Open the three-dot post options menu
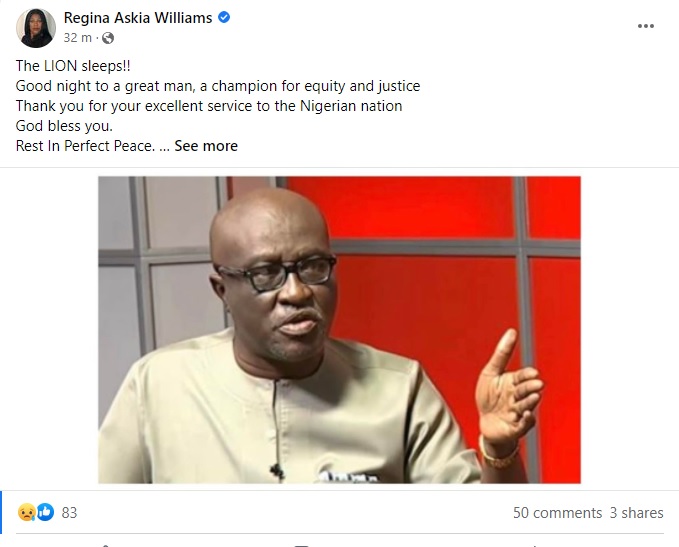Viewport: 679px width, 547px height. 646,26
